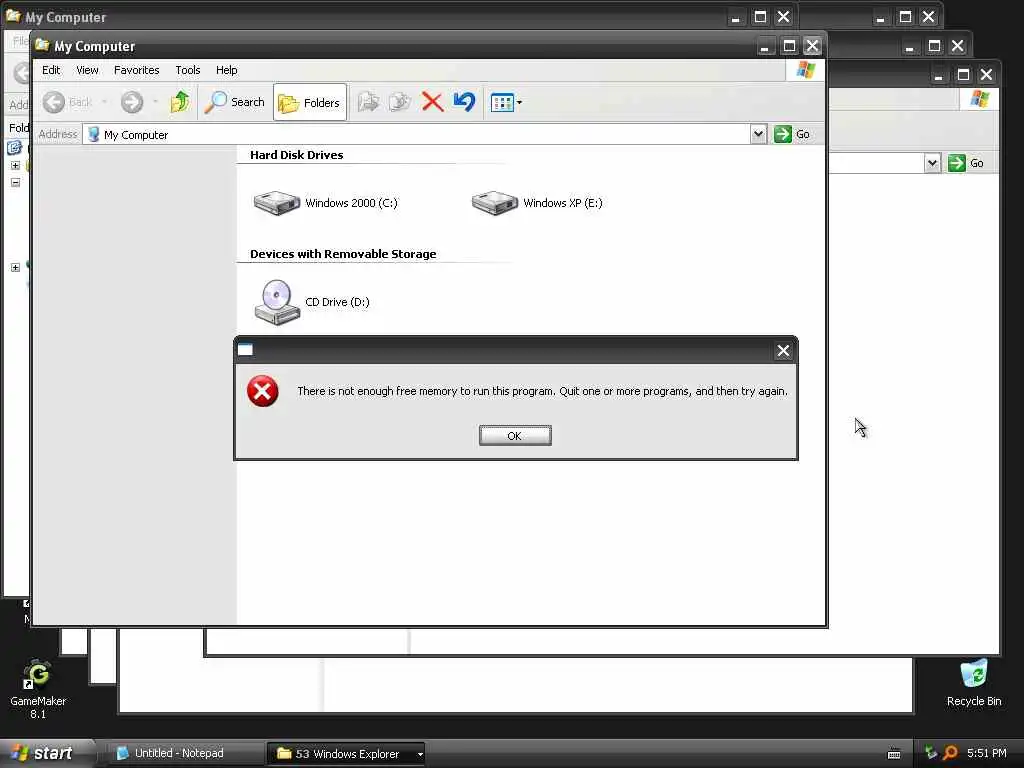Image resolution: width=1024 pixels, height=768 pixels.
Task: Expand the address bar dropdown arrow
Action: [758, 135]
